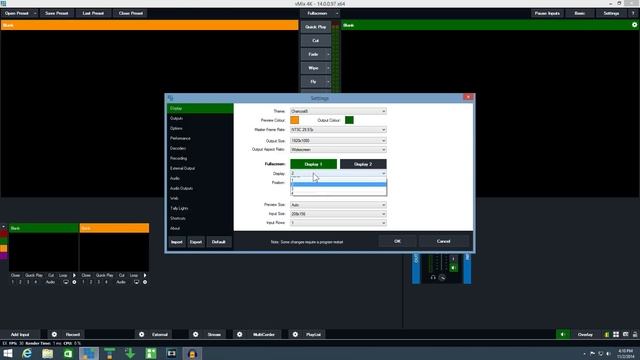The image size is (640, 360).
Task: Toggle Audio on the first input
Action: 50,282
